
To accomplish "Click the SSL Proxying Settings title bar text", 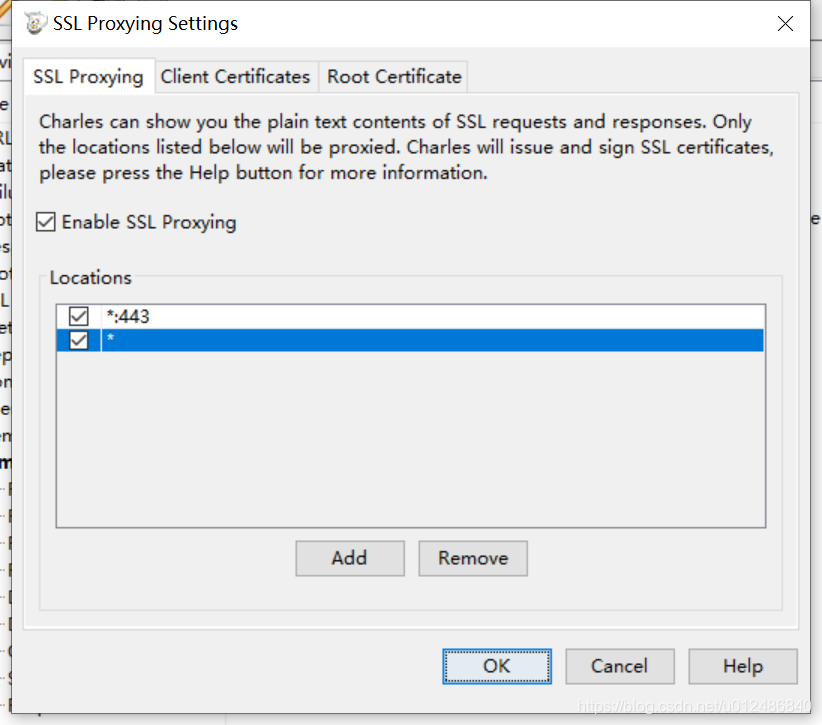I will tap(145, 23).
